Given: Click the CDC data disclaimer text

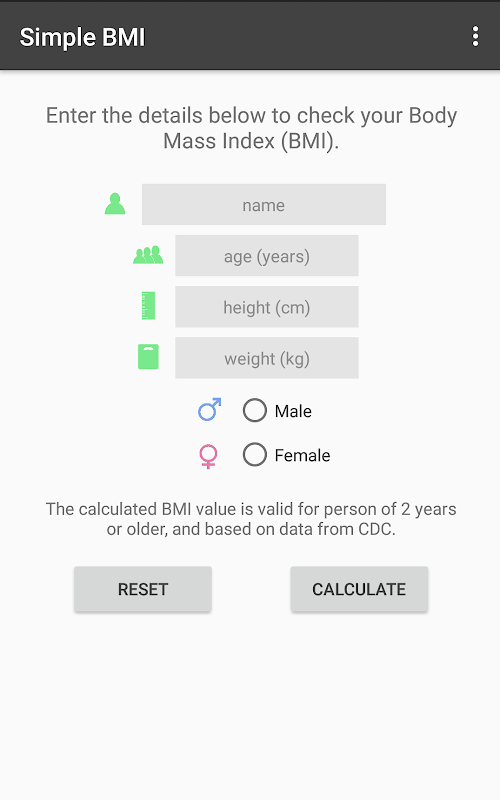Looking at the screenshot, I should (251, 519).
